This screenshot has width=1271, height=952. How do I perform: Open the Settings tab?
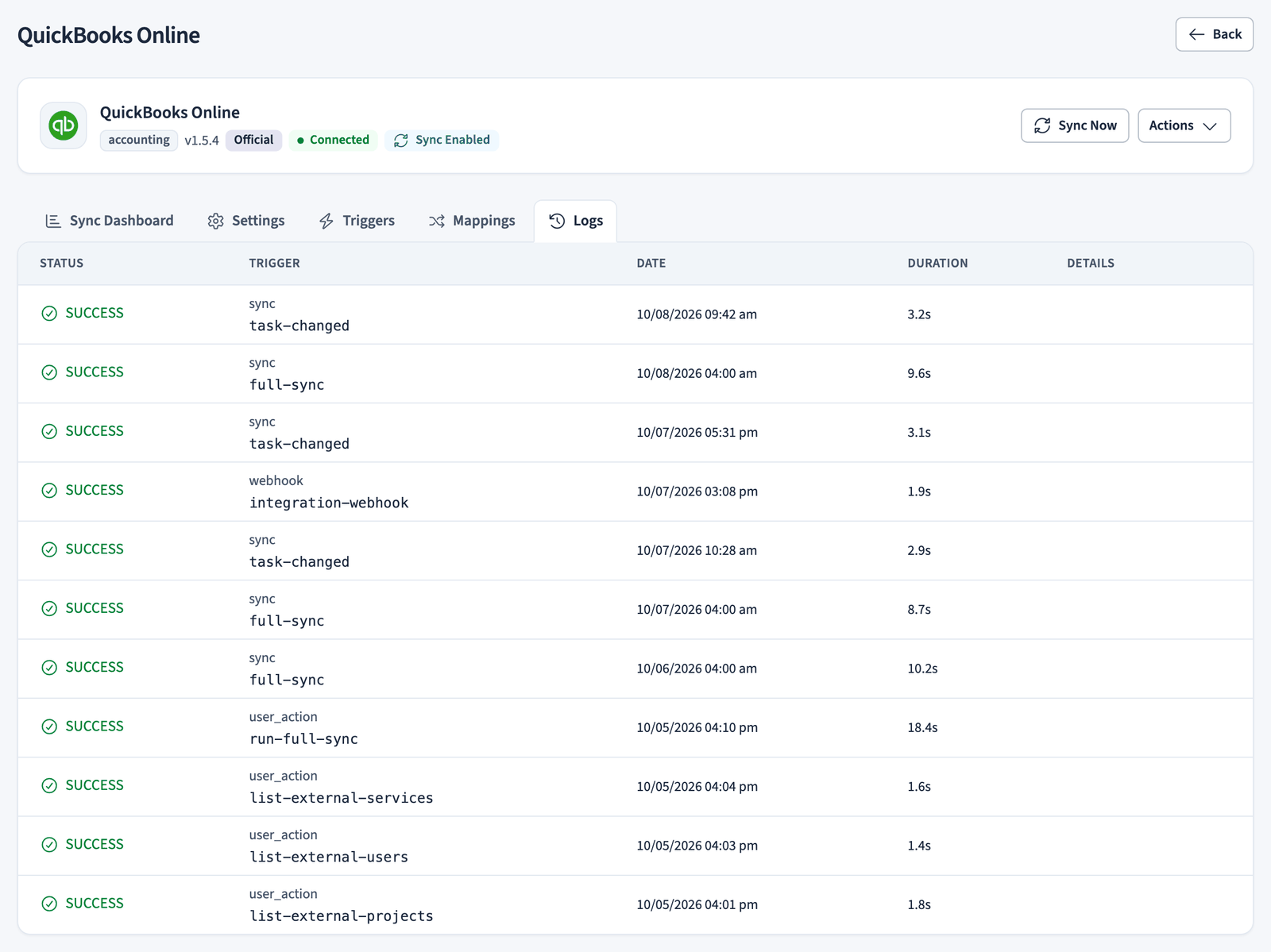(x=246, y=221)
